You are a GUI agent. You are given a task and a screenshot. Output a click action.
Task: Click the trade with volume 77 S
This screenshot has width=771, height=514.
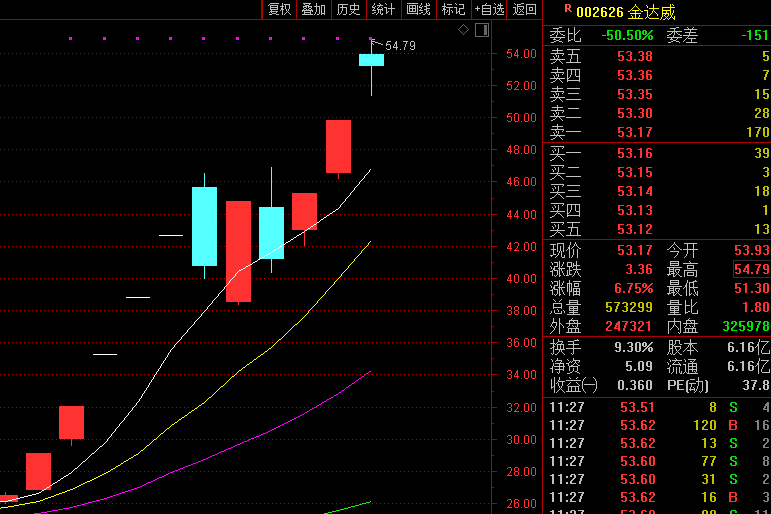659,461
